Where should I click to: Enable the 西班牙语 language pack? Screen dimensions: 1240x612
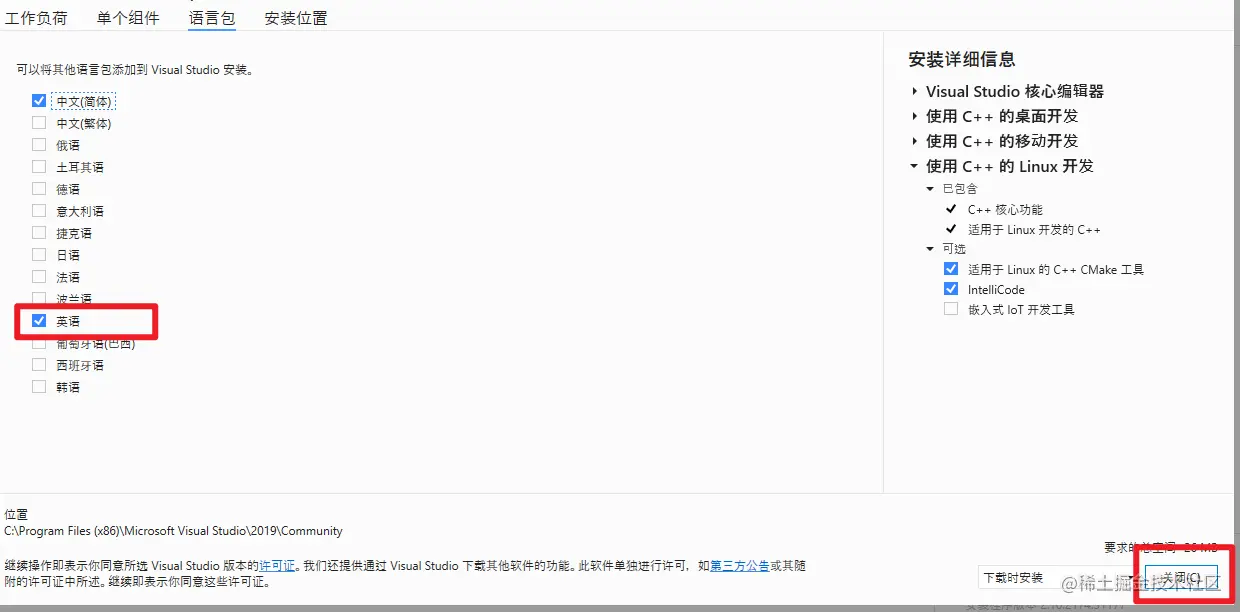pyautogui.click(x=39, y=365)
